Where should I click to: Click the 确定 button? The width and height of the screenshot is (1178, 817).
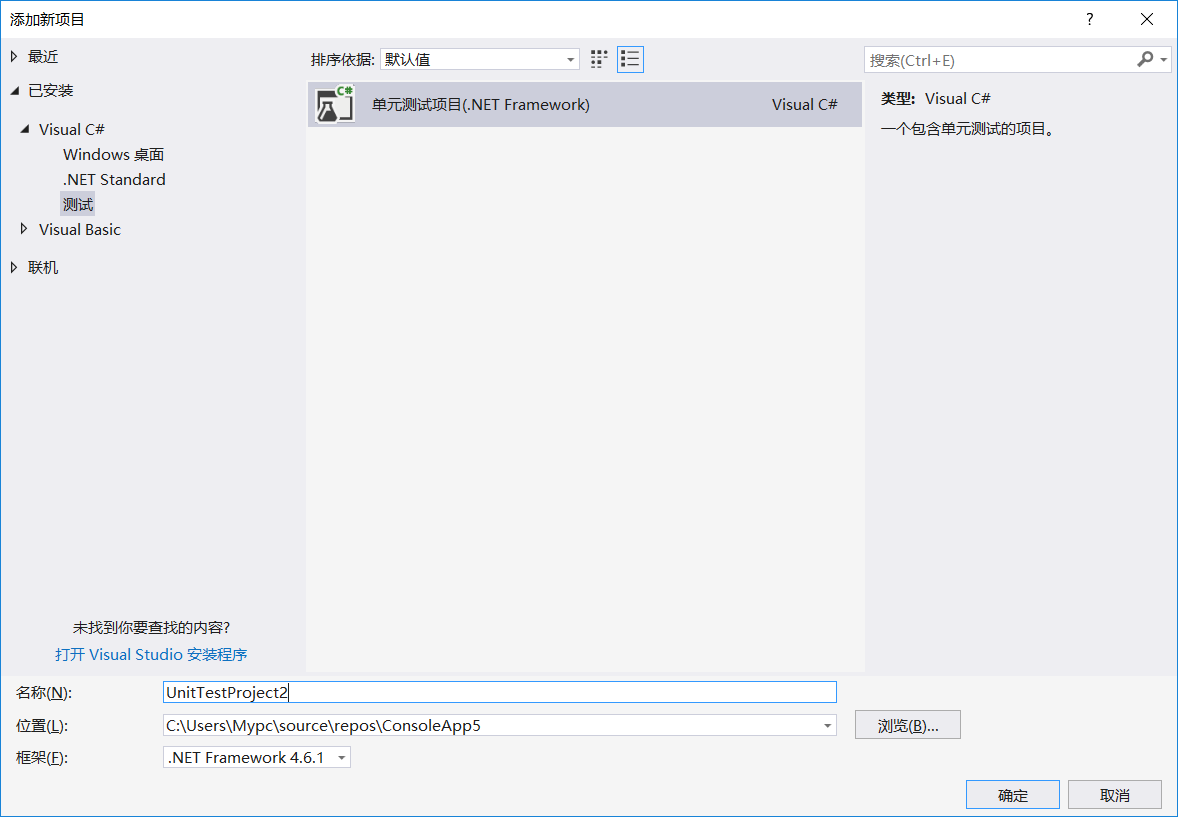click(x=1013, y=794)
